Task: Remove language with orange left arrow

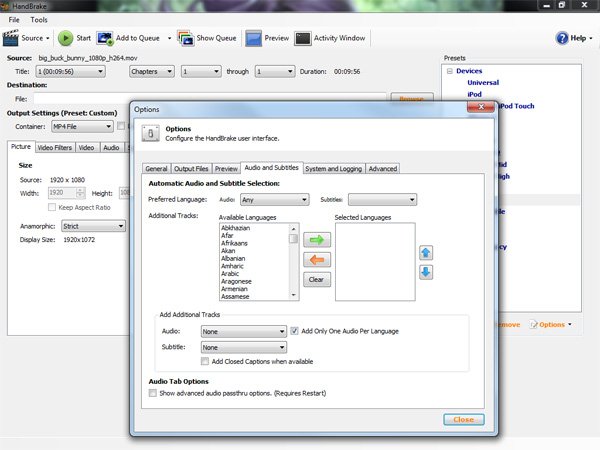Action: pyautogui.click(x=317, y=260)
